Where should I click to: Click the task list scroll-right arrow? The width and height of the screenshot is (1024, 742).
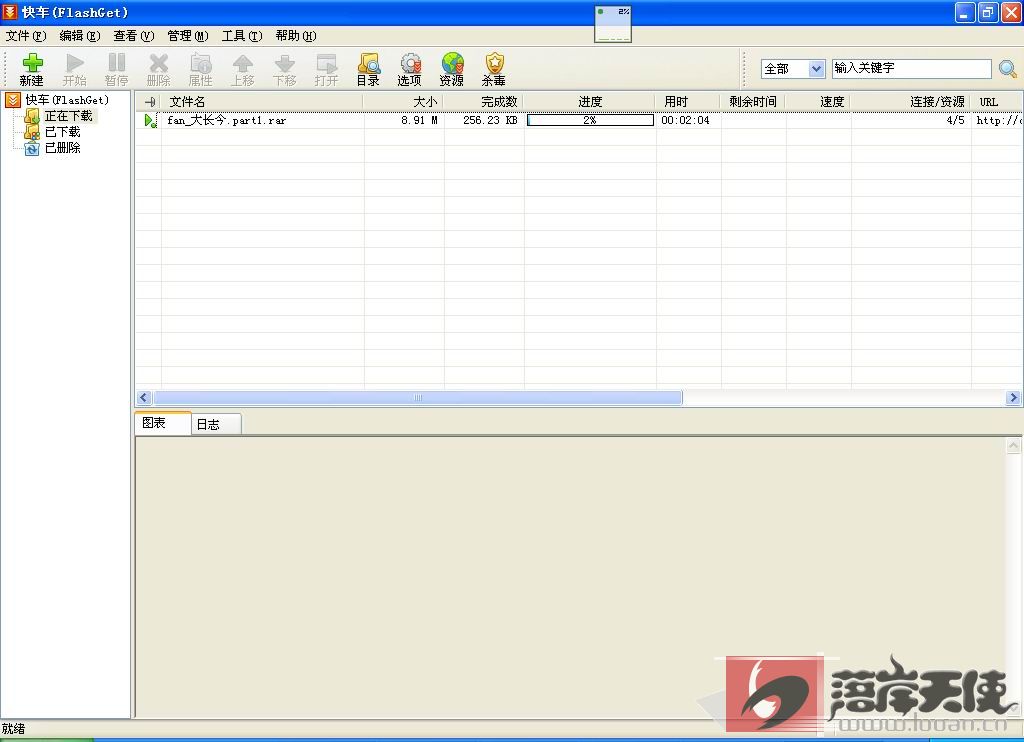[x=1013, y=397]
